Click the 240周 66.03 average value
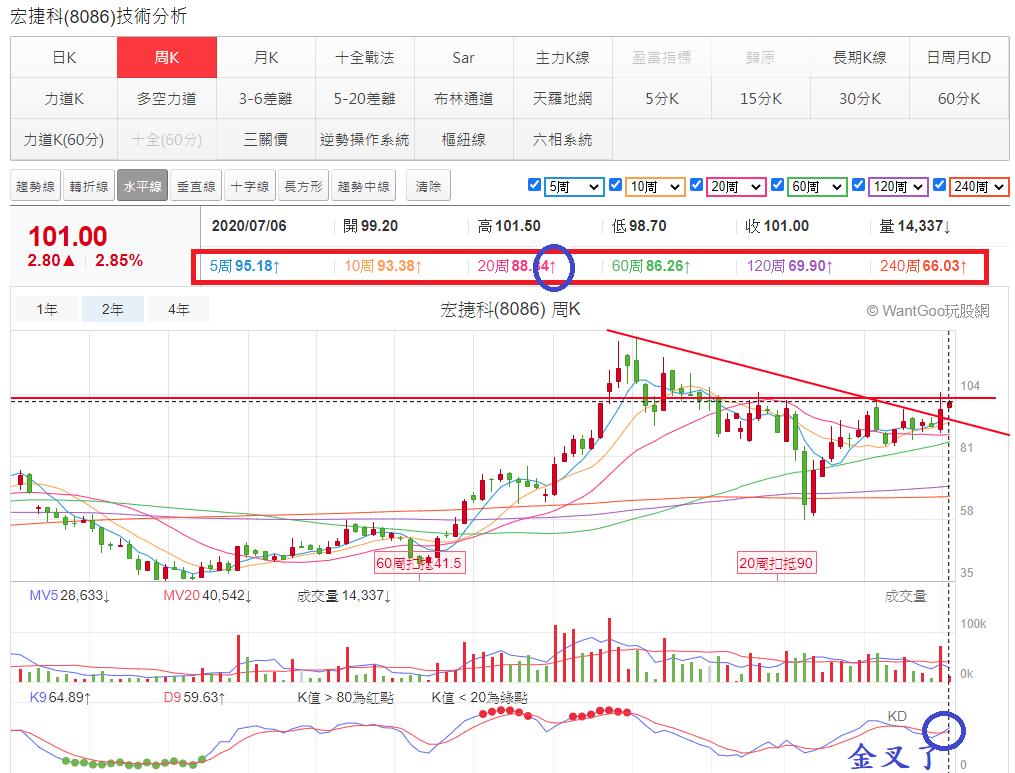 pyautogui.click(x=923, y=266)
